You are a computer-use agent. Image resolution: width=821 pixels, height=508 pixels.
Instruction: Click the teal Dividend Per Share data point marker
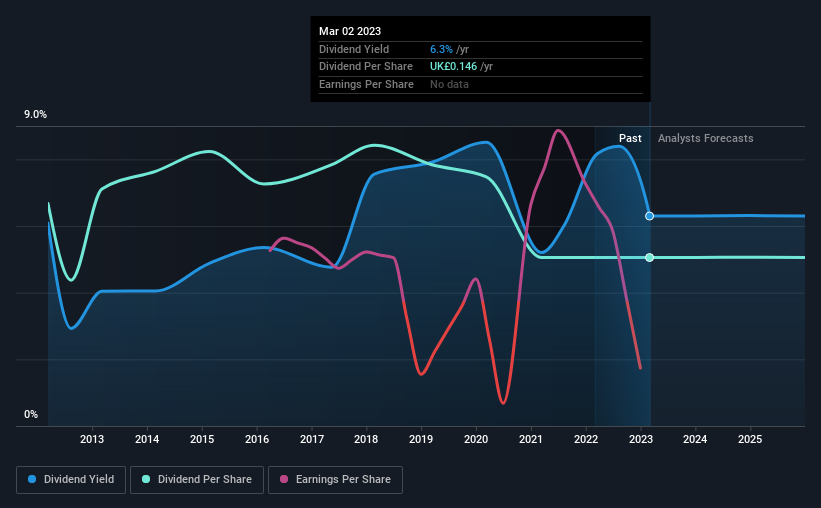649,258
